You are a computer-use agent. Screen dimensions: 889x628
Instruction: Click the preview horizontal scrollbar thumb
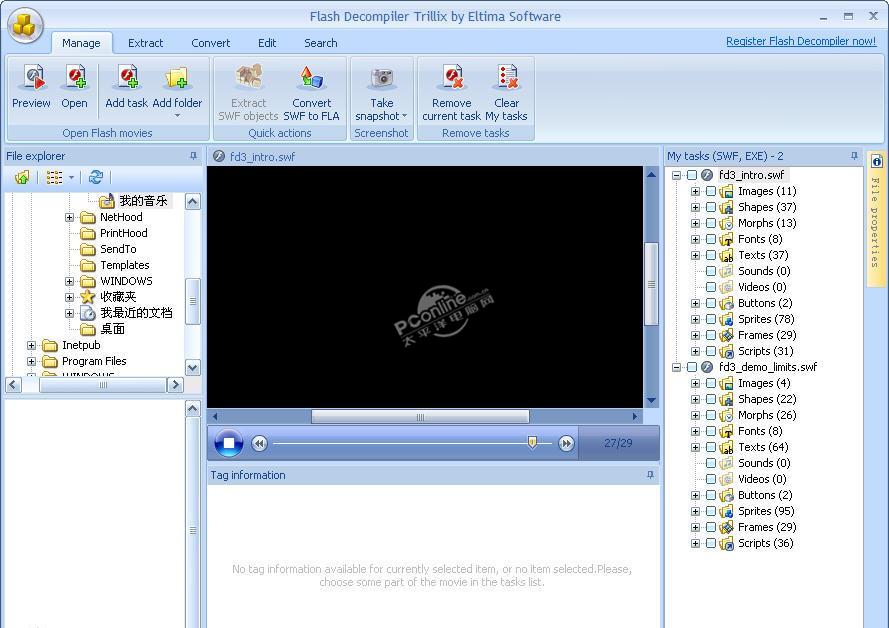pyautogui.click(x=420, y=417)
